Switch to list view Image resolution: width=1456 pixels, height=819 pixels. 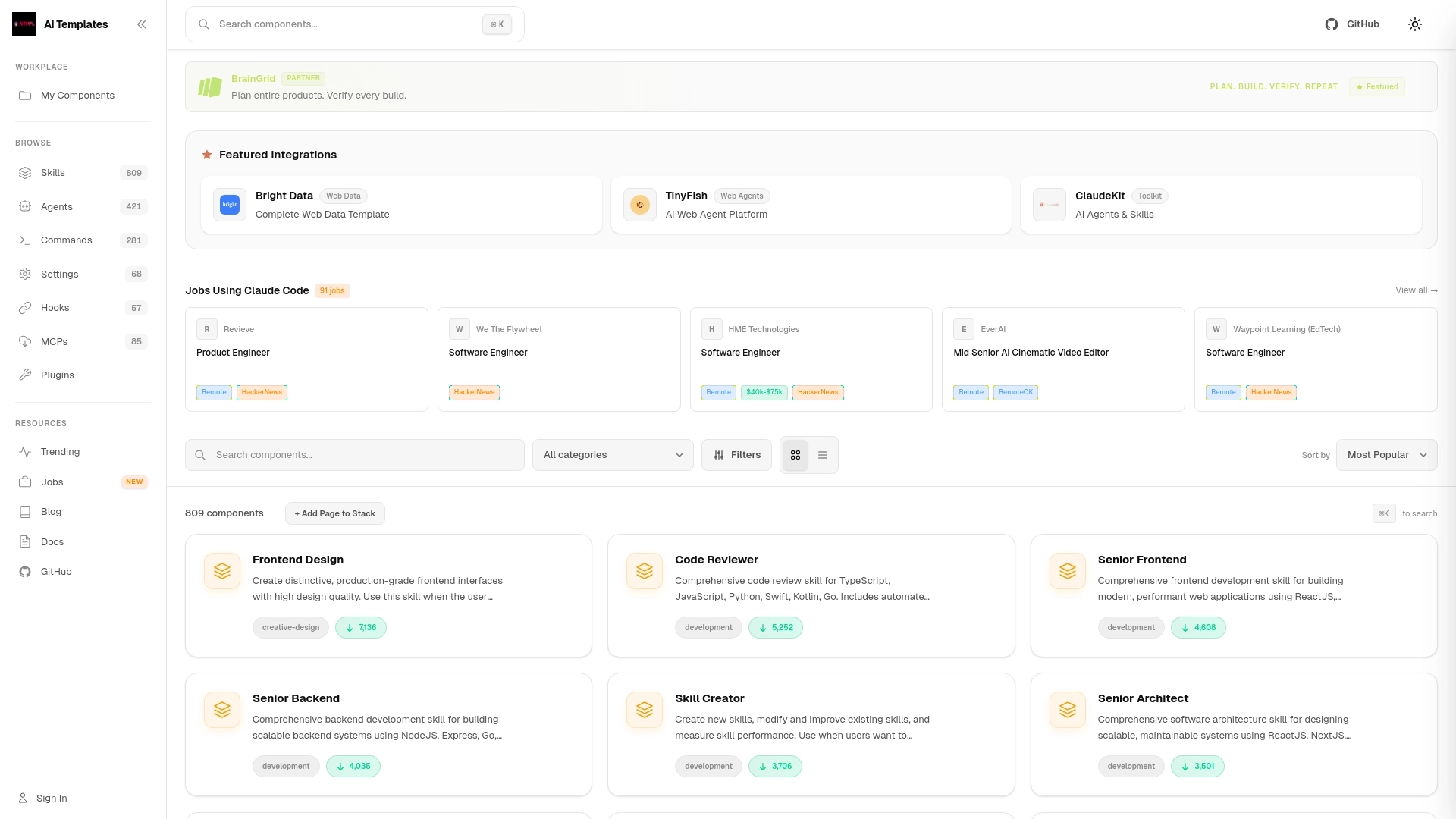823,455
